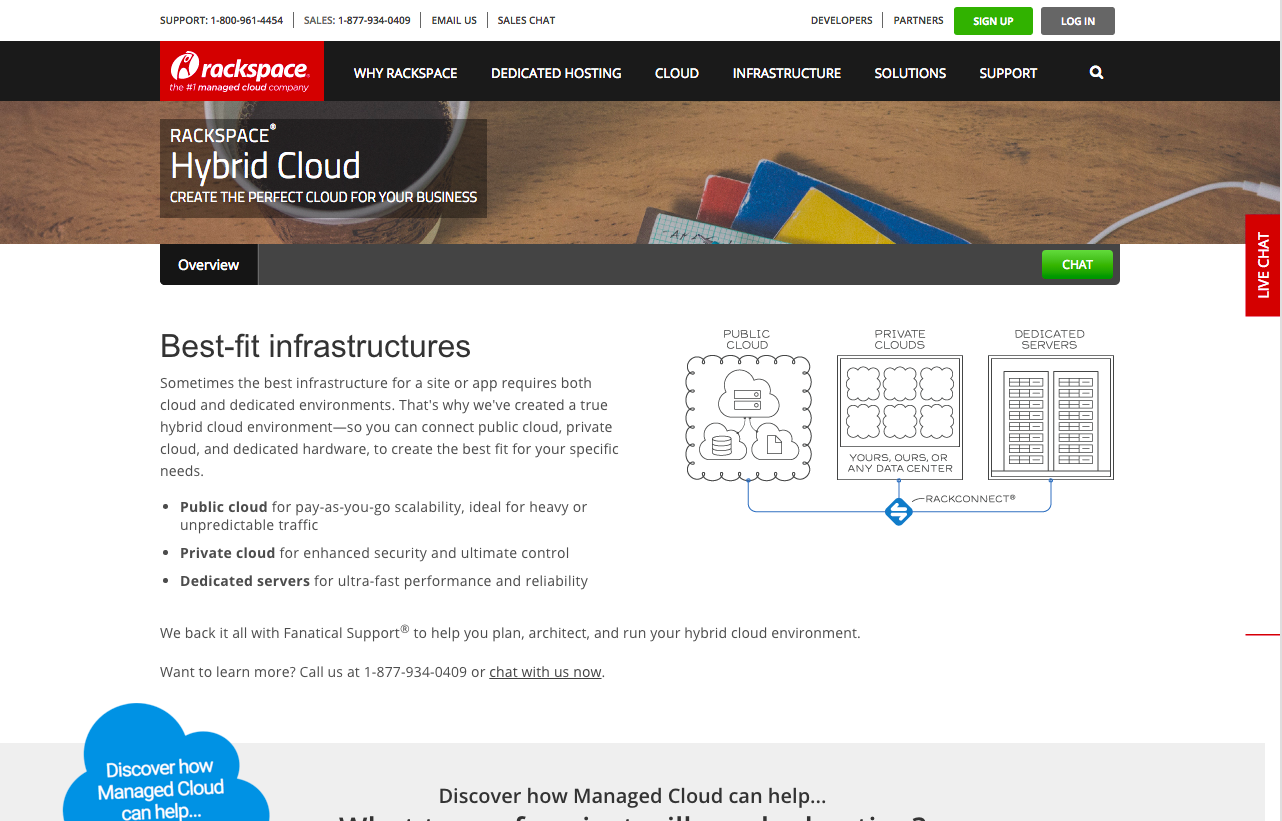
Task: Open the search magnifier icon
Action: [x=1096, y=73]
